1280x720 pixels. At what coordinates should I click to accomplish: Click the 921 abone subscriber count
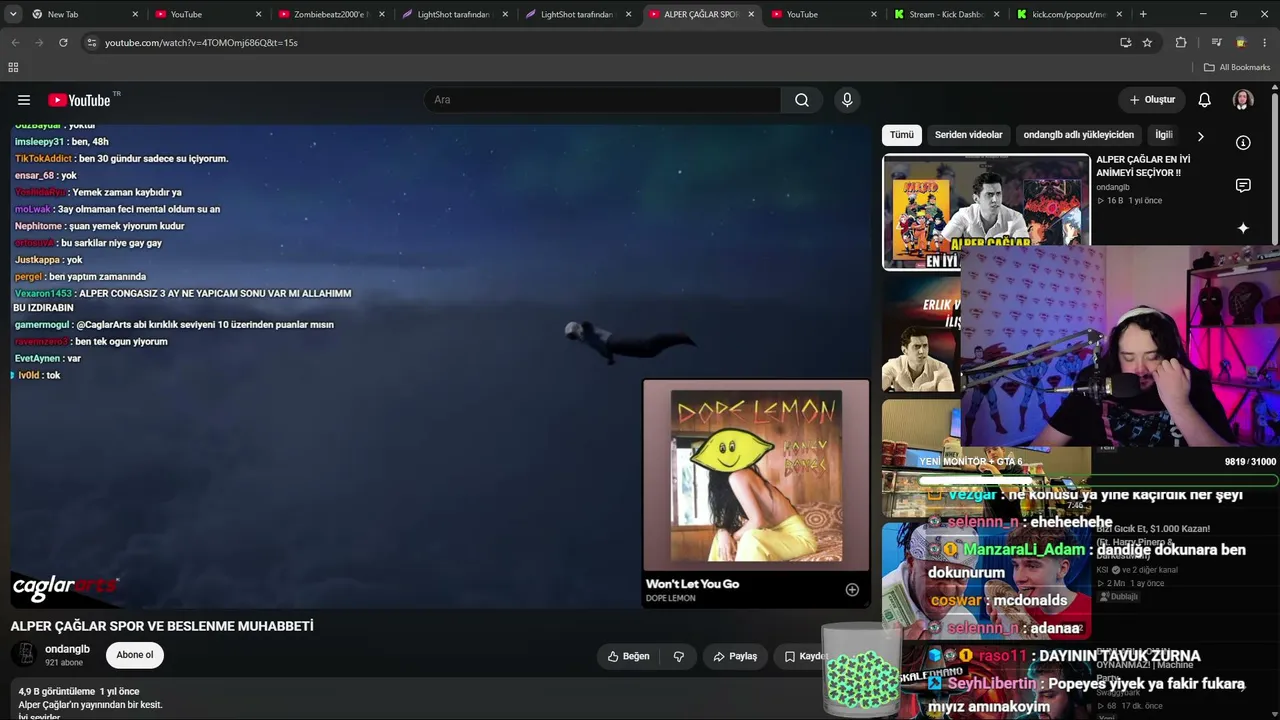tap(64, 663)
